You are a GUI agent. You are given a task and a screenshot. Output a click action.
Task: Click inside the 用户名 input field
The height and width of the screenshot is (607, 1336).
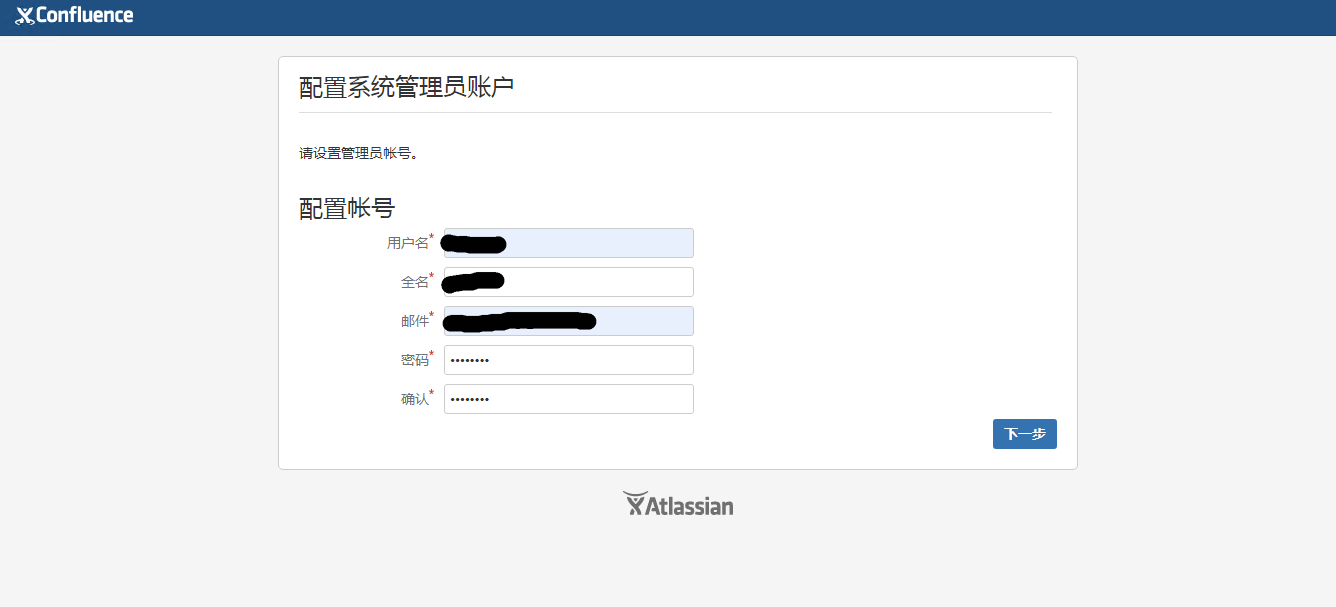568,242
